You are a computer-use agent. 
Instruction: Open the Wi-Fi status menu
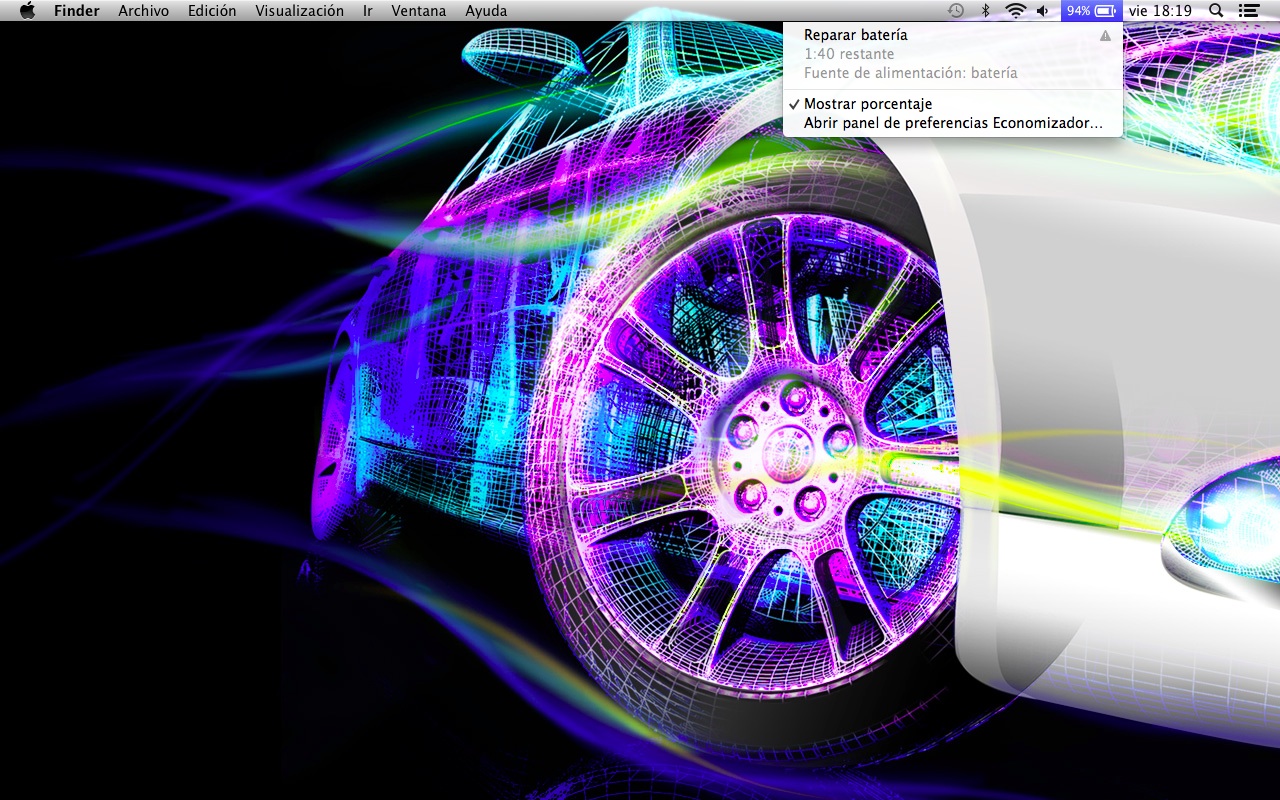1015,11
